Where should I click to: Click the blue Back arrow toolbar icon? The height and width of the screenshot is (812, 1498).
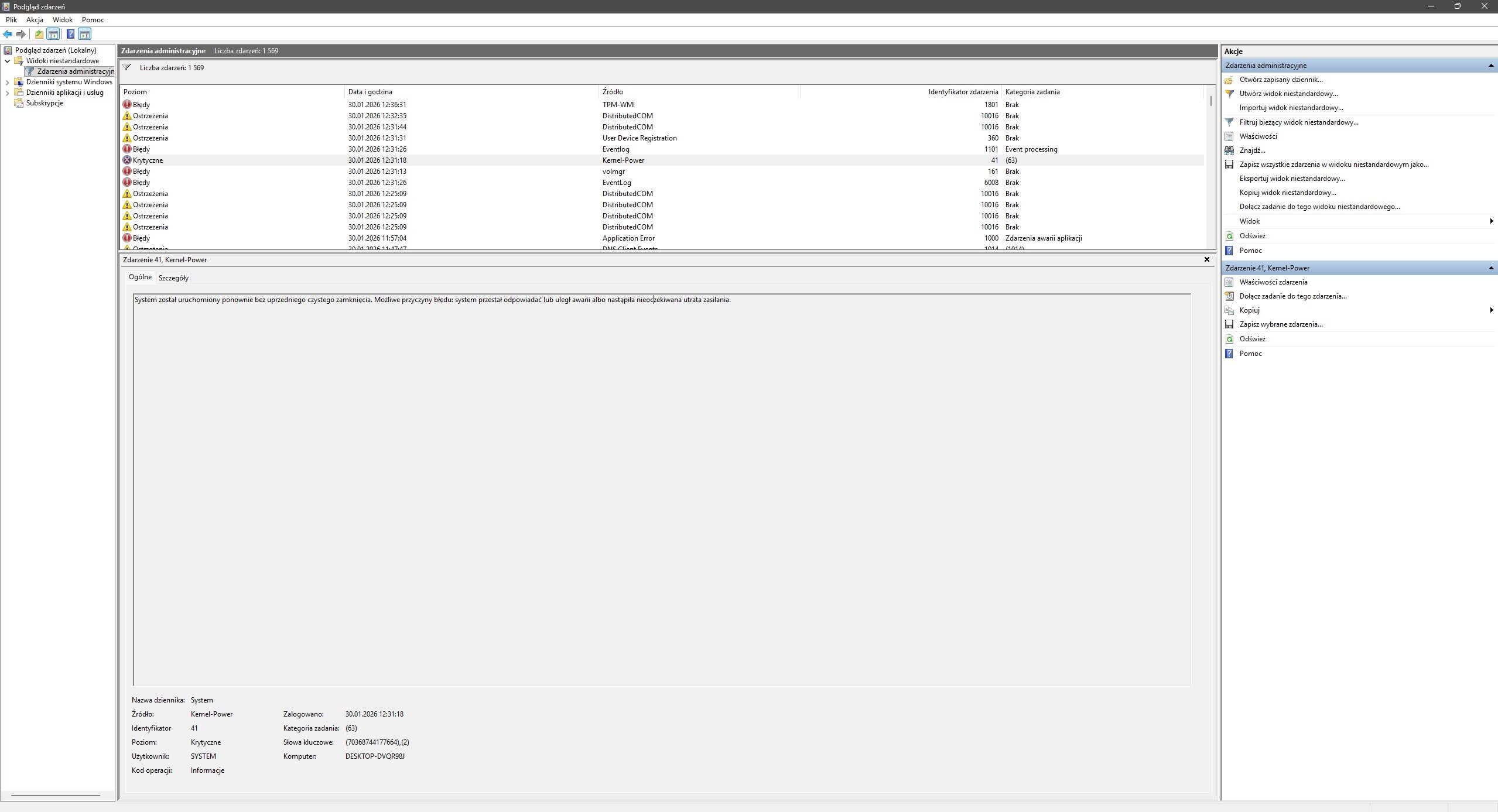[8, 35]
